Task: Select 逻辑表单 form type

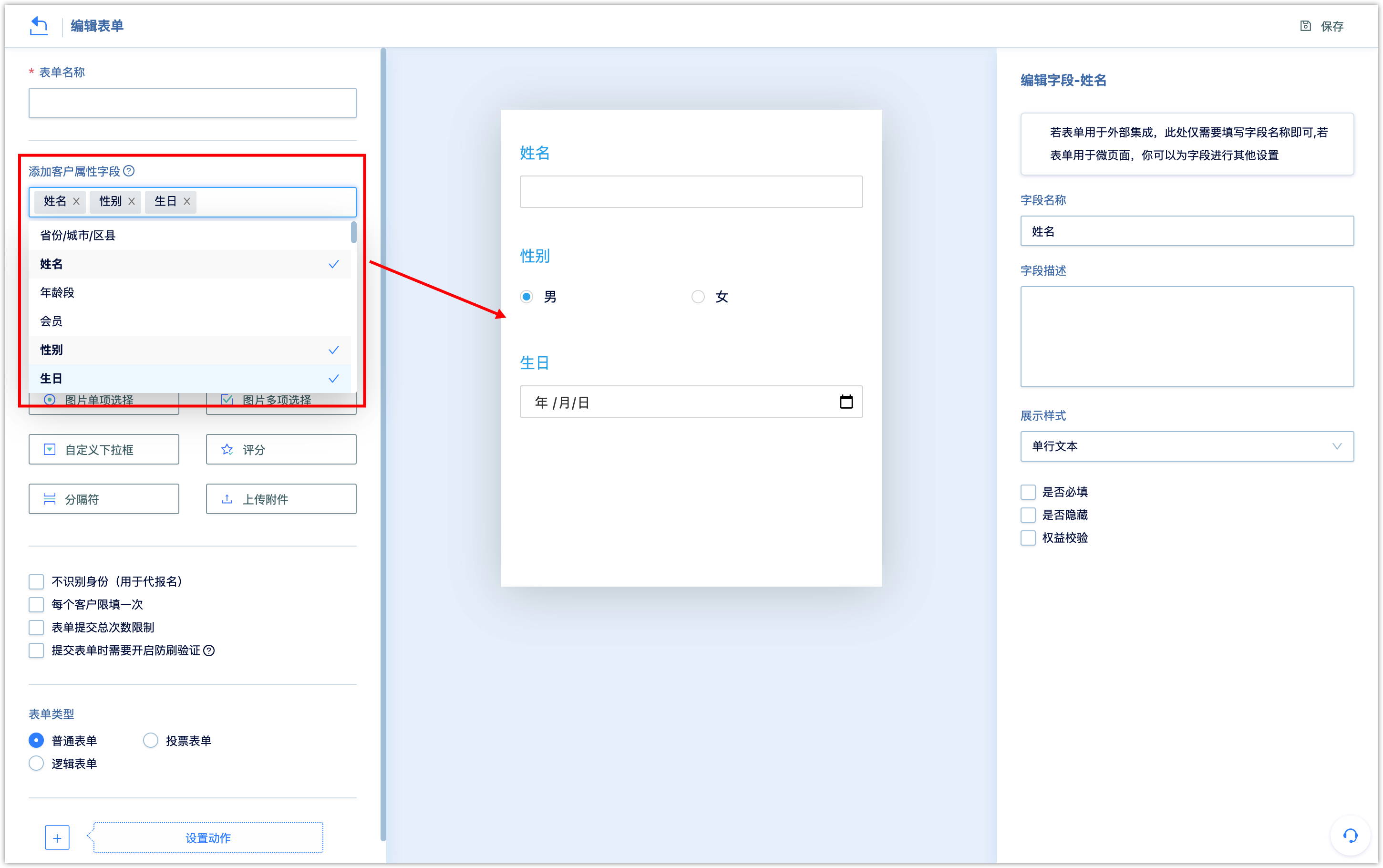Action: click(36, 764)
